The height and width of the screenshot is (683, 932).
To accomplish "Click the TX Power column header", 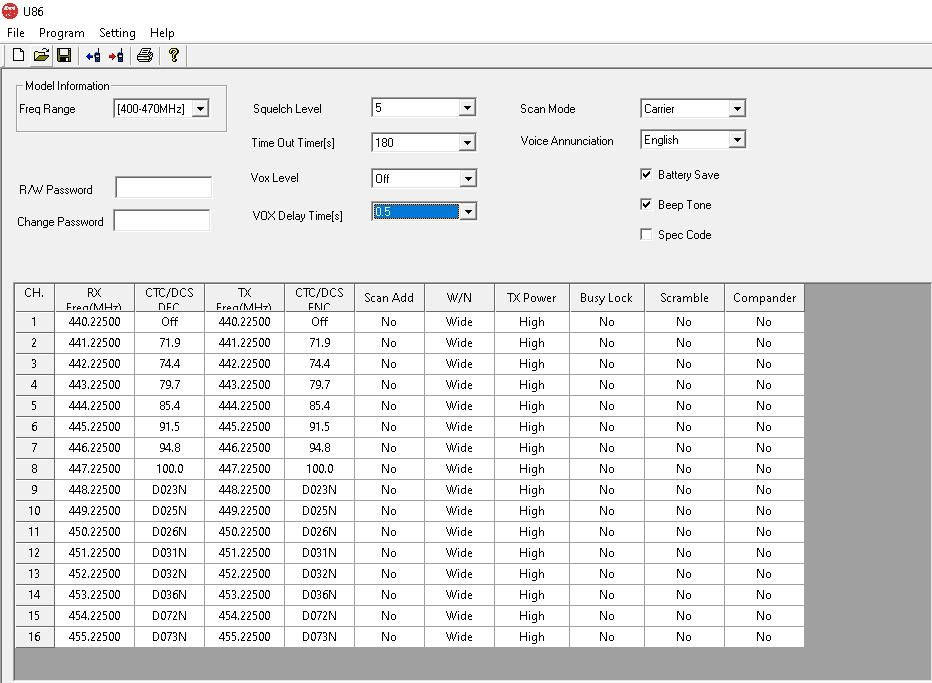I will click(x=532, y=297).
